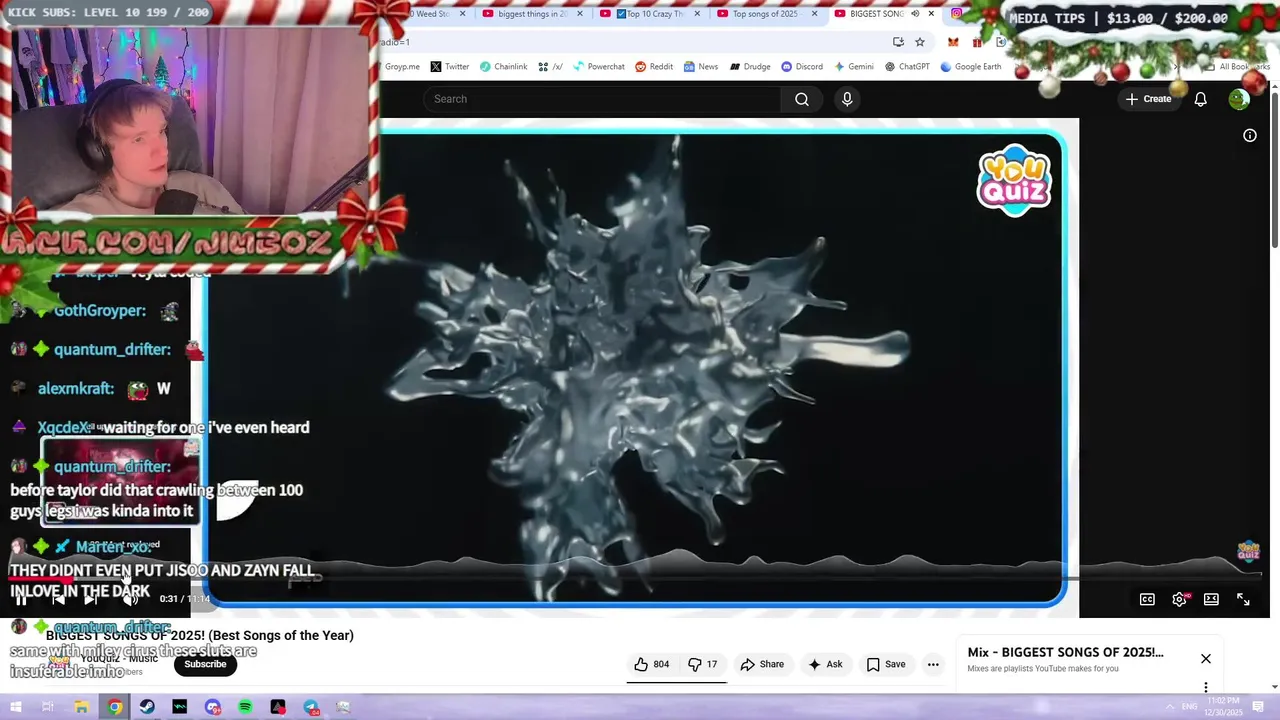Bookmark this page with the star icon
This screenshot has height=720, width=1280.
click(920, 42)
